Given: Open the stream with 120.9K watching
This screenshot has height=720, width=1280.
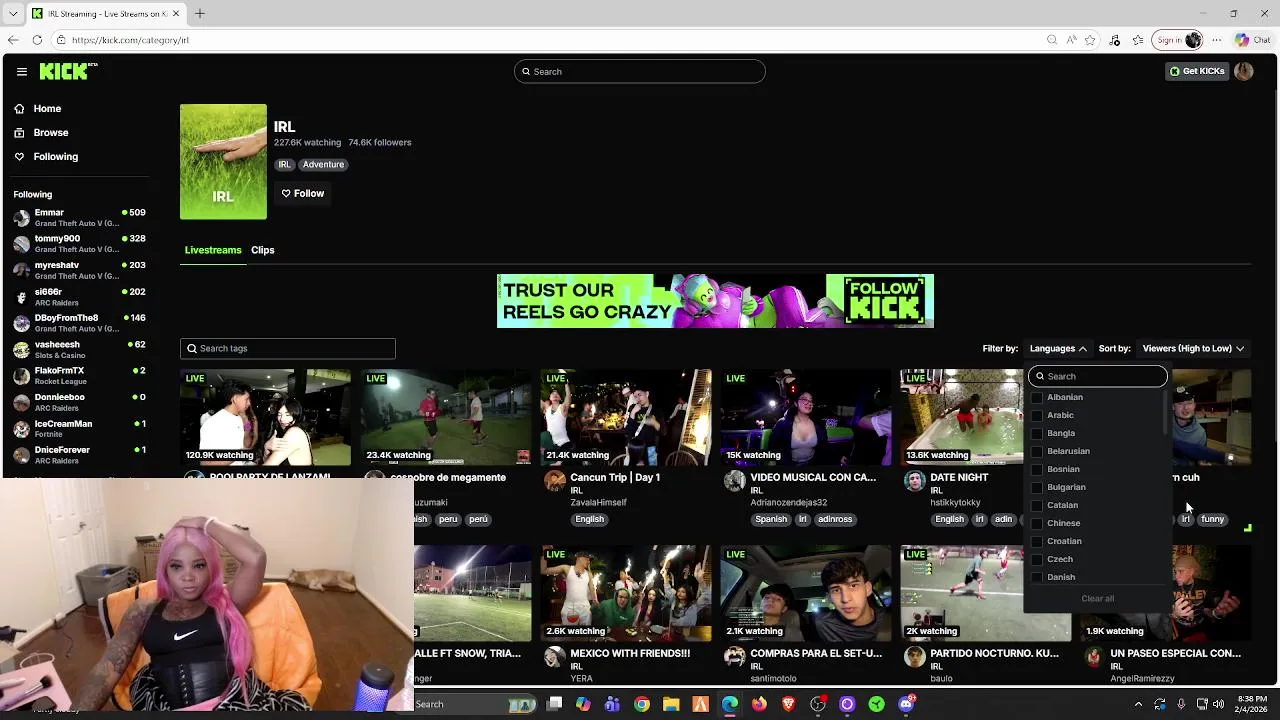Looking at the screenshot, I should [x=266, y=417].
